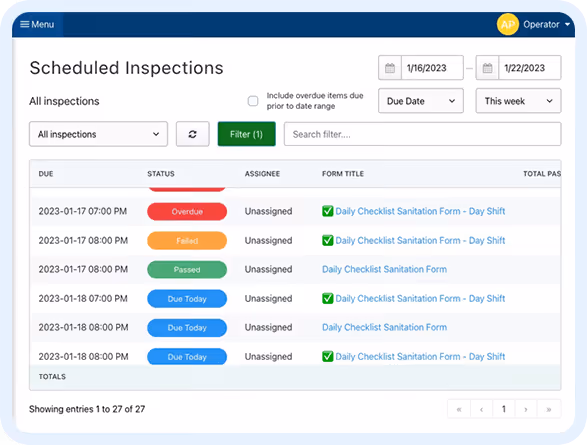Focus the Search filter input

[x=422, y=134]
